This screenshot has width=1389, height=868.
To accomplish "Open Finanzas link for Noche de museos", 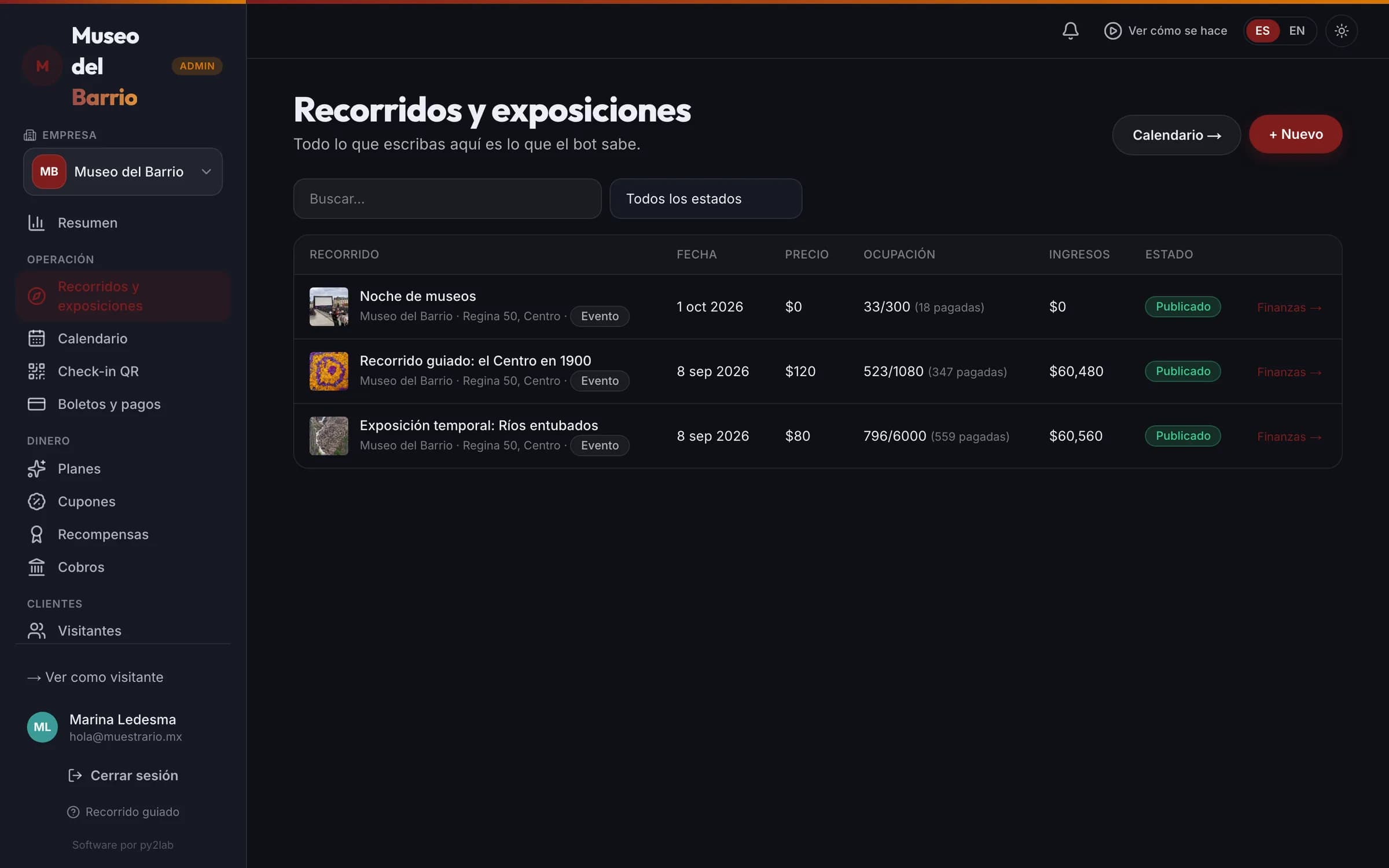I will [x=1289, y=307].
